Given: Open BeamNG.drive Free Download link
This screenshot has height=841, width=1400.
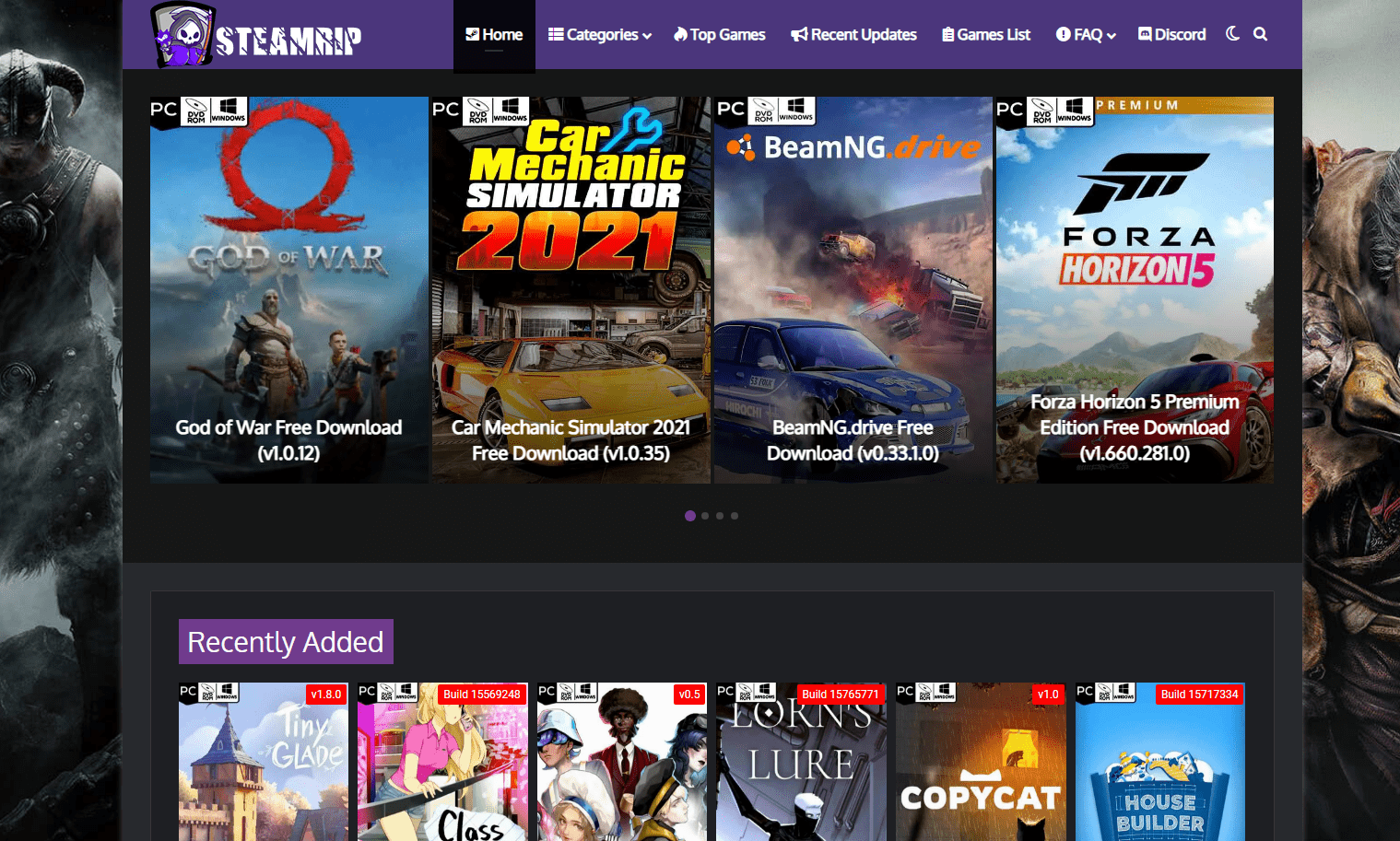Looking at the screenshot, I should pyautogui.click(x=852, y=439).
